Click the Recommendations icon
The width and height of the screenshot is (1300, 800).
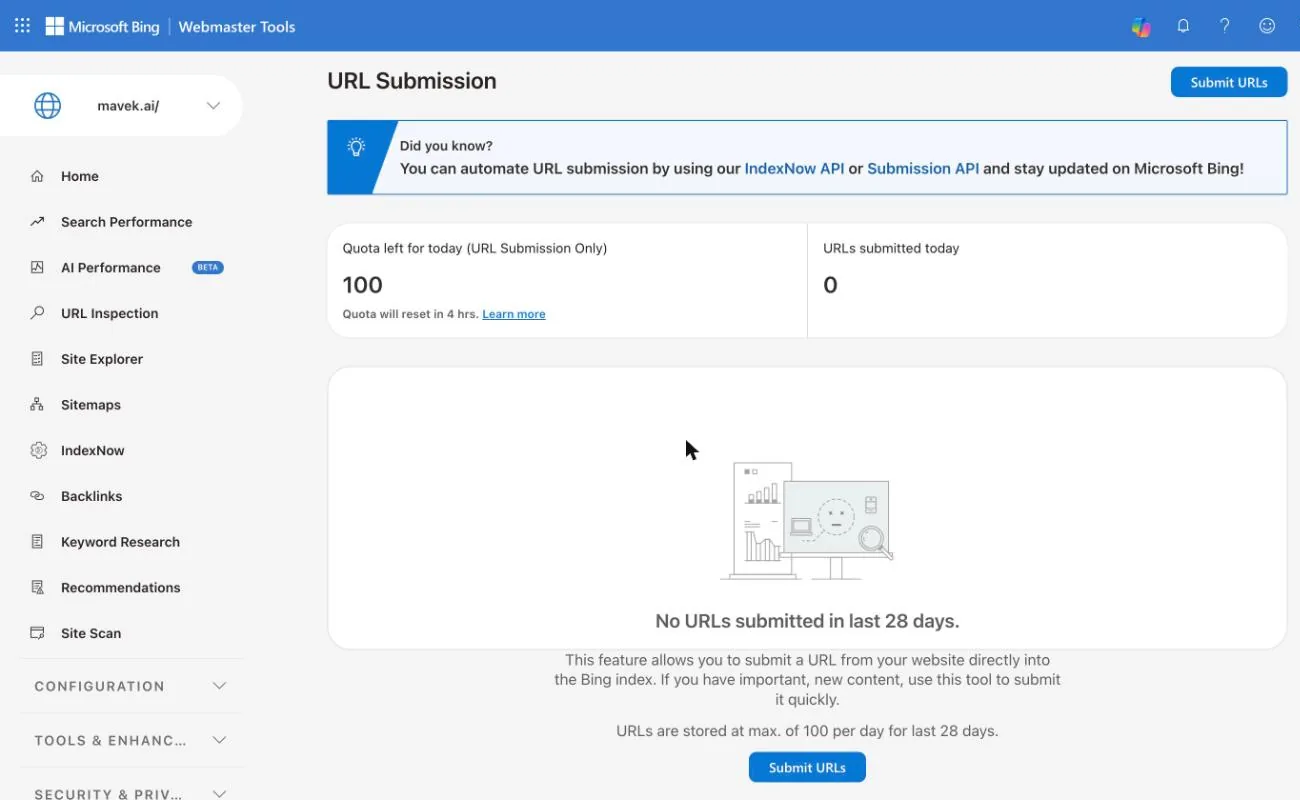38,588
